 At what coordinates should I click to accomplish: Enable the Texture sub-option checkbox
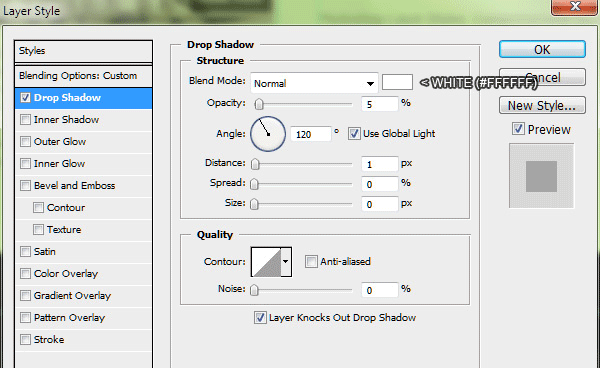coord(38,230)
